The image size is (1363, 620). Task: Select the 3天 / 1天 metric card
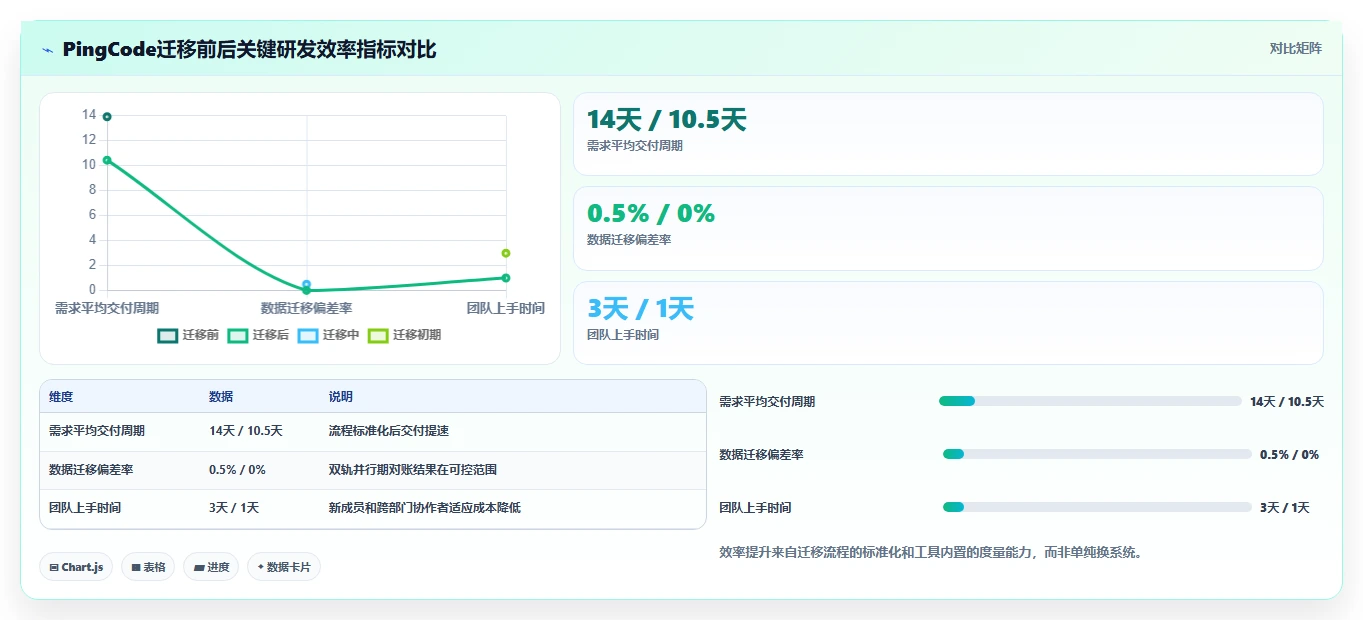pyautogui.click(x=948, y=323)
